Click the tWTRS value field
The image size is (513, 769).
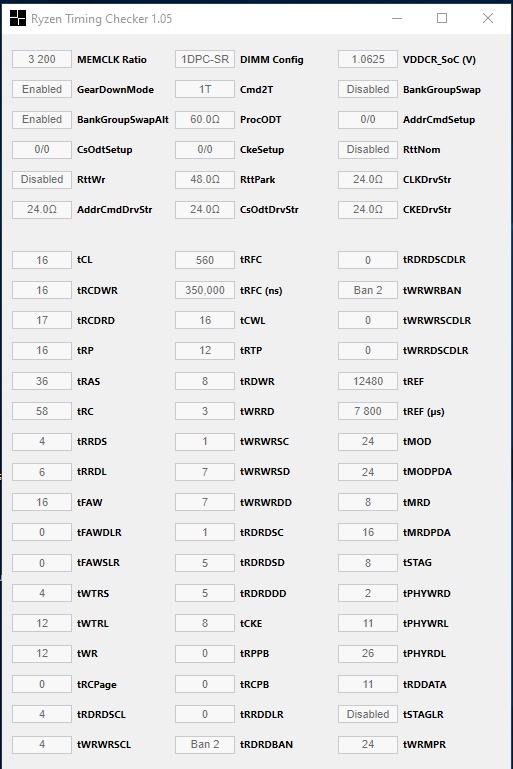[x=42, y=593]
